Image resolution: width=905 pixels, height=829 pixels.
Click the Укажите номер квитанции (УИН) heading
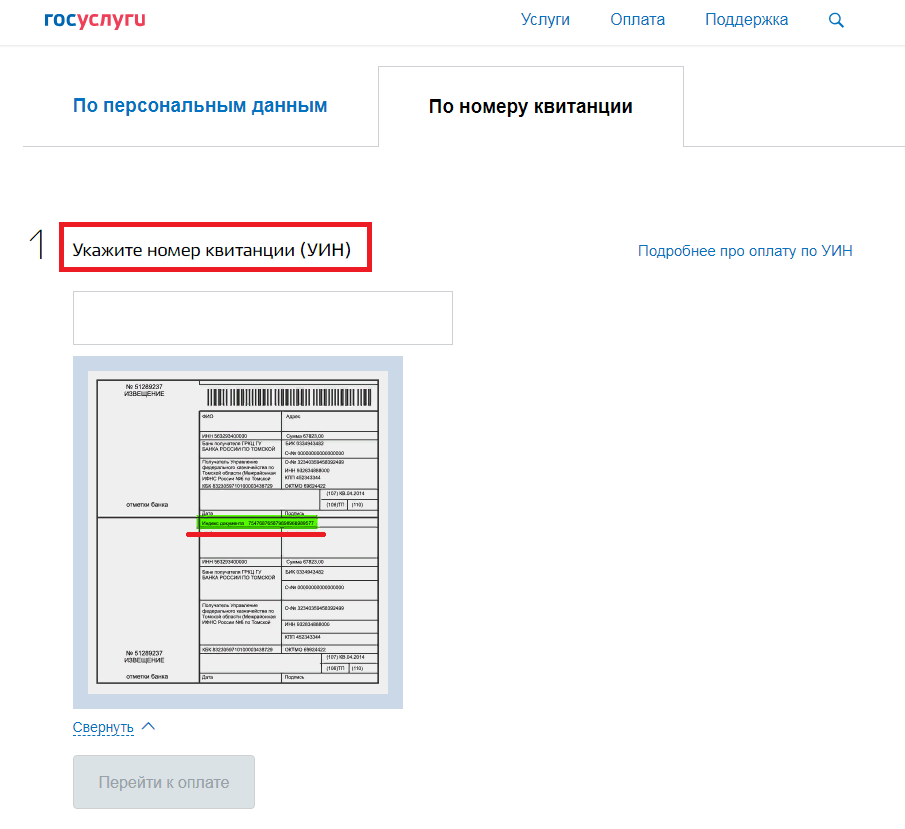click(x=212, y=250)
